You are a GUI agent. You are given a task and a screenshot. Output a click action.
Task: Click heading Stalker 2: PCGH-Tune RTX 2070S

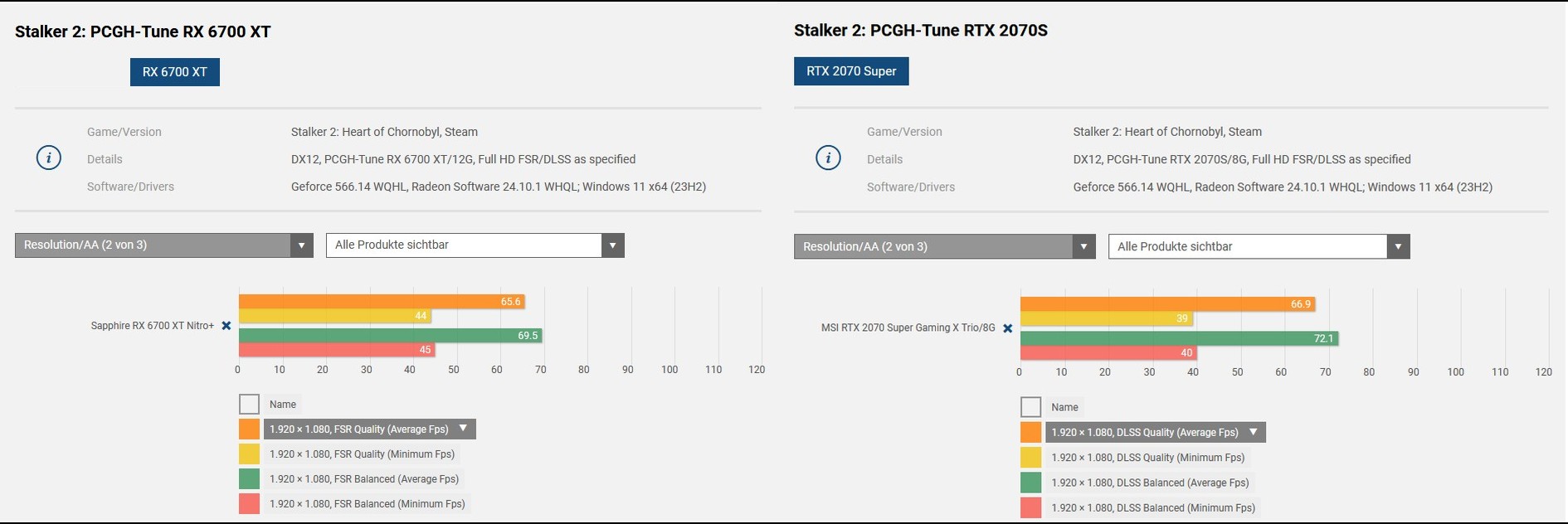click(921, 31)
